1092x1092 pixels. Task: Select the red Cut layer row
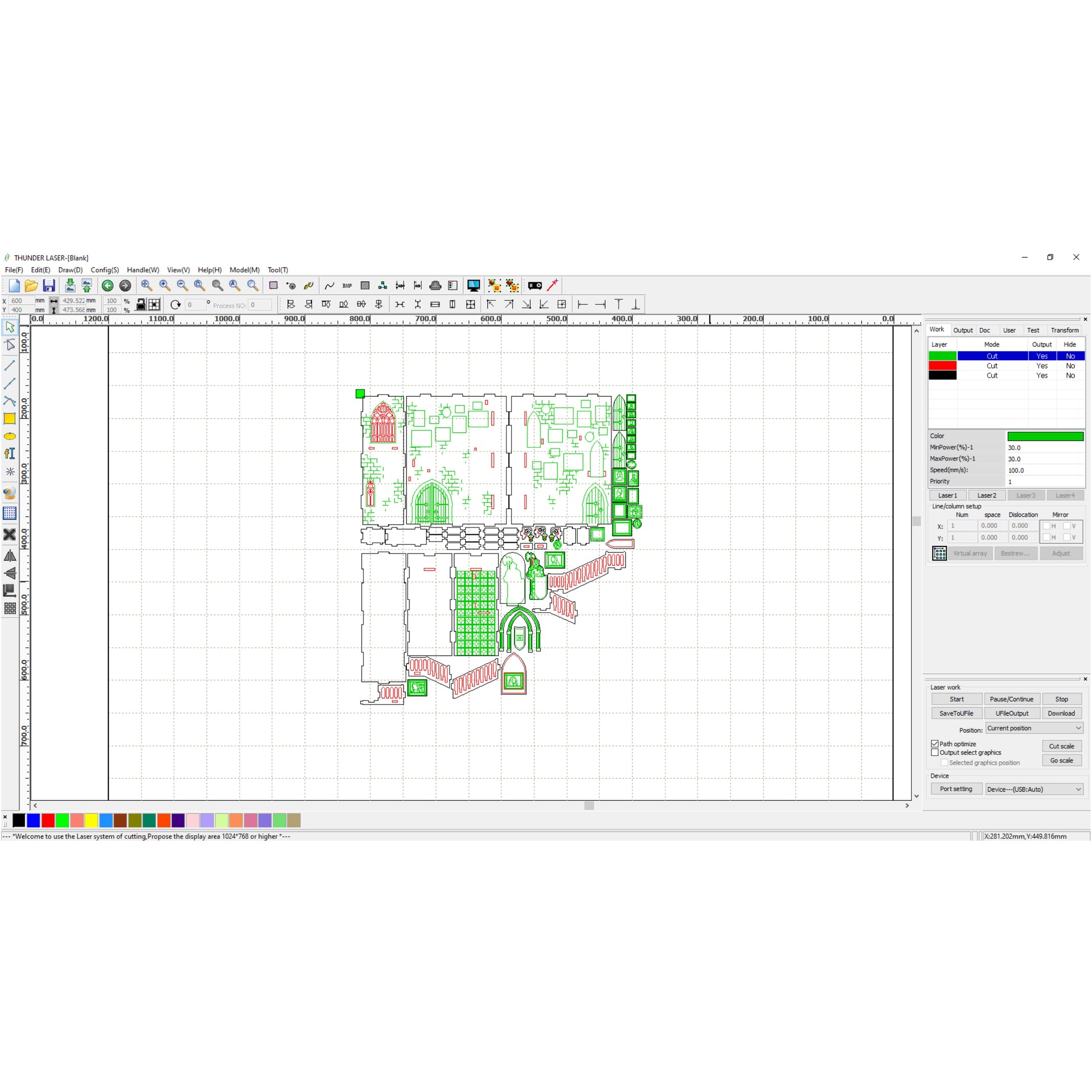[x=992, y=366]
